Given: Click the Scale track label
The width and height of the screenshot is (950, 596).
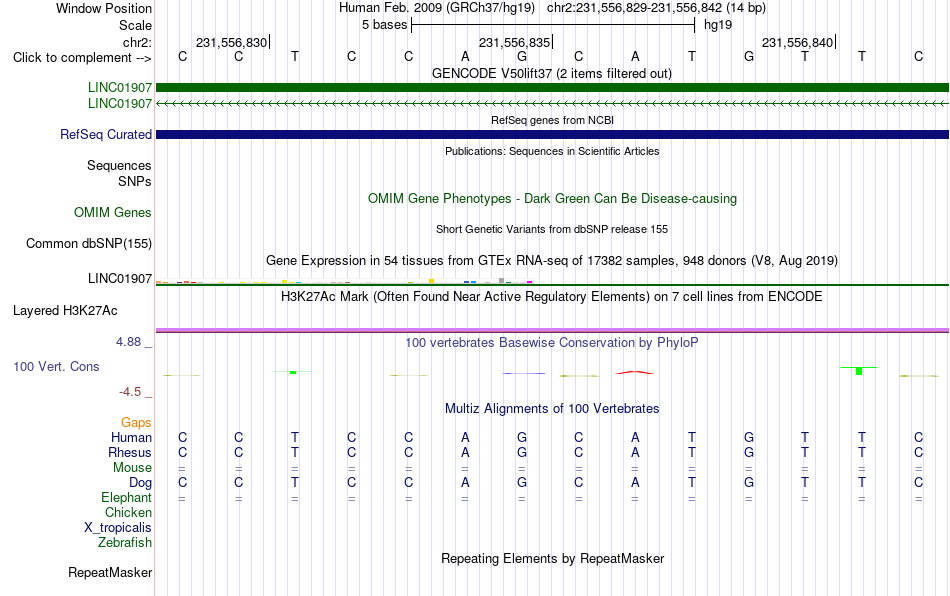Looking at the screenshot, I should (x=135, y=25).
